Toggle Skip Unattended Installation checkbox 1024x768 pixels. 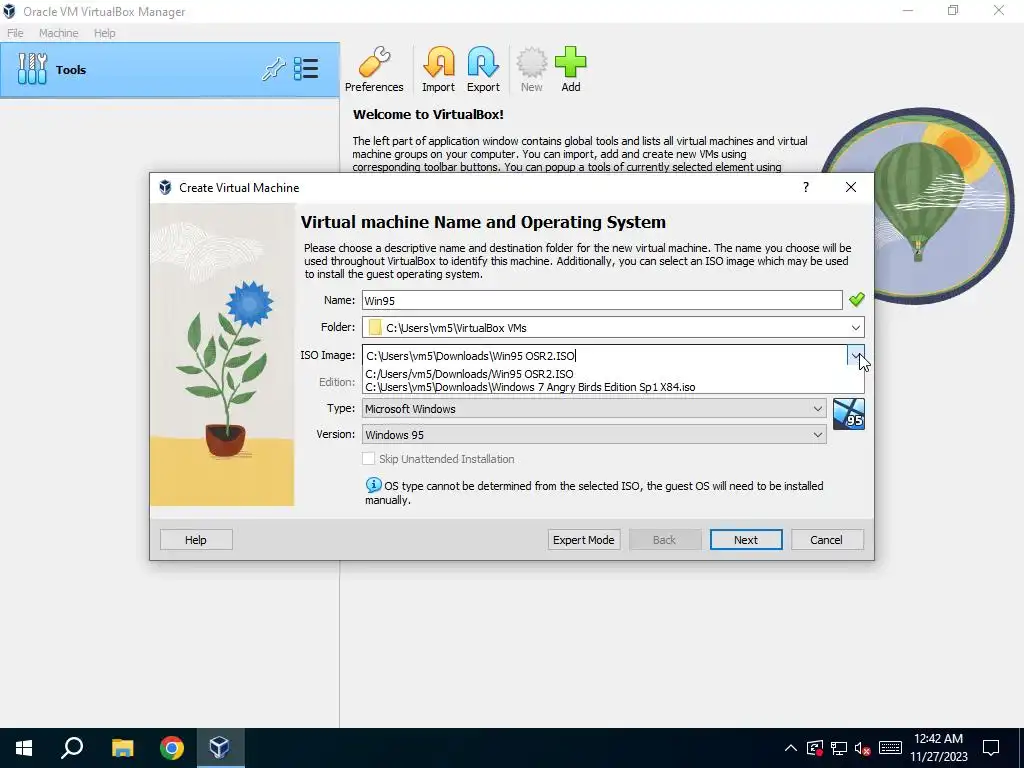368,458
